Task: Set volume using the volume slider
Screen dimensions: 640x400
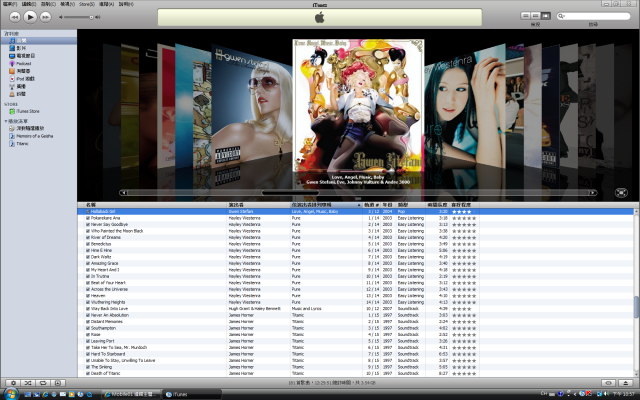Action: tap(79, 17)
